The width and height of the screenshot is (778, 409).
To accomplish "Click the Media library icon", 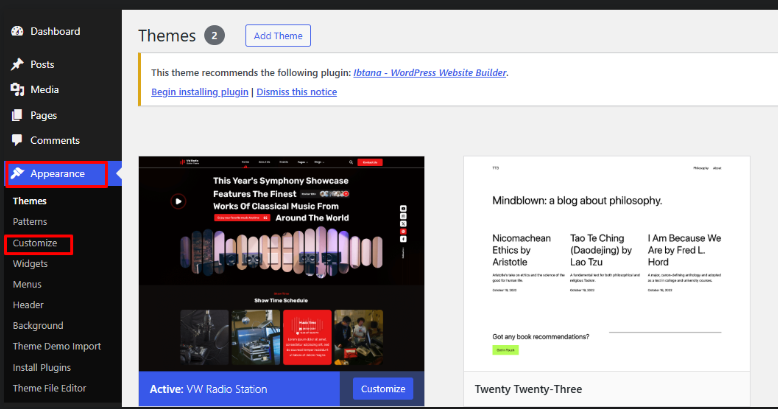I will click(17, 89).
